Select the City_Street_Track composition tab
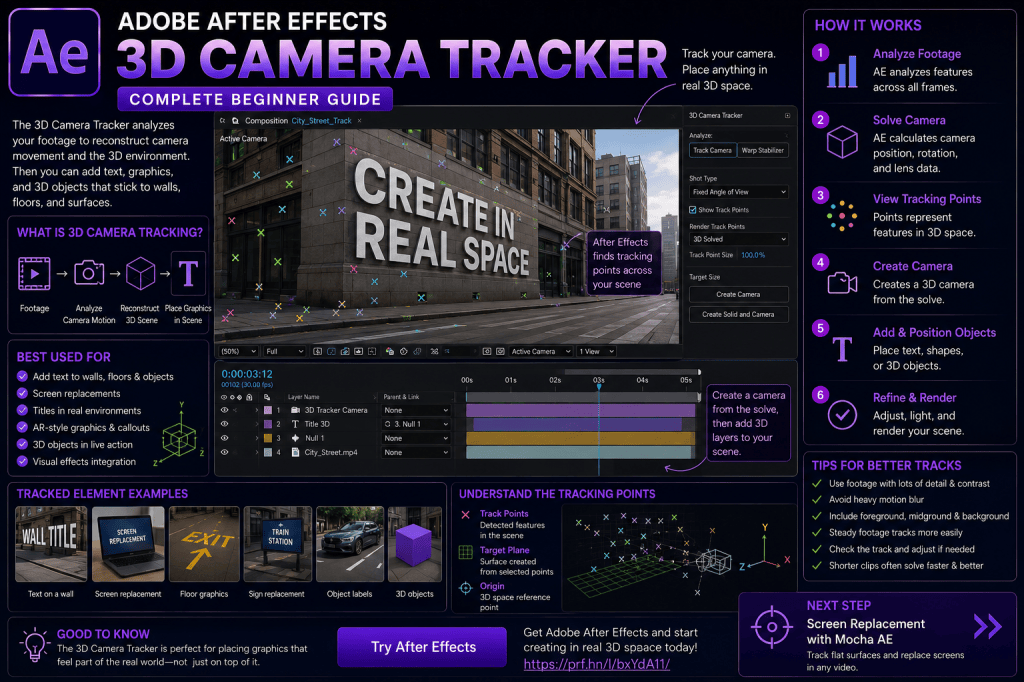 tap(321, 121)
